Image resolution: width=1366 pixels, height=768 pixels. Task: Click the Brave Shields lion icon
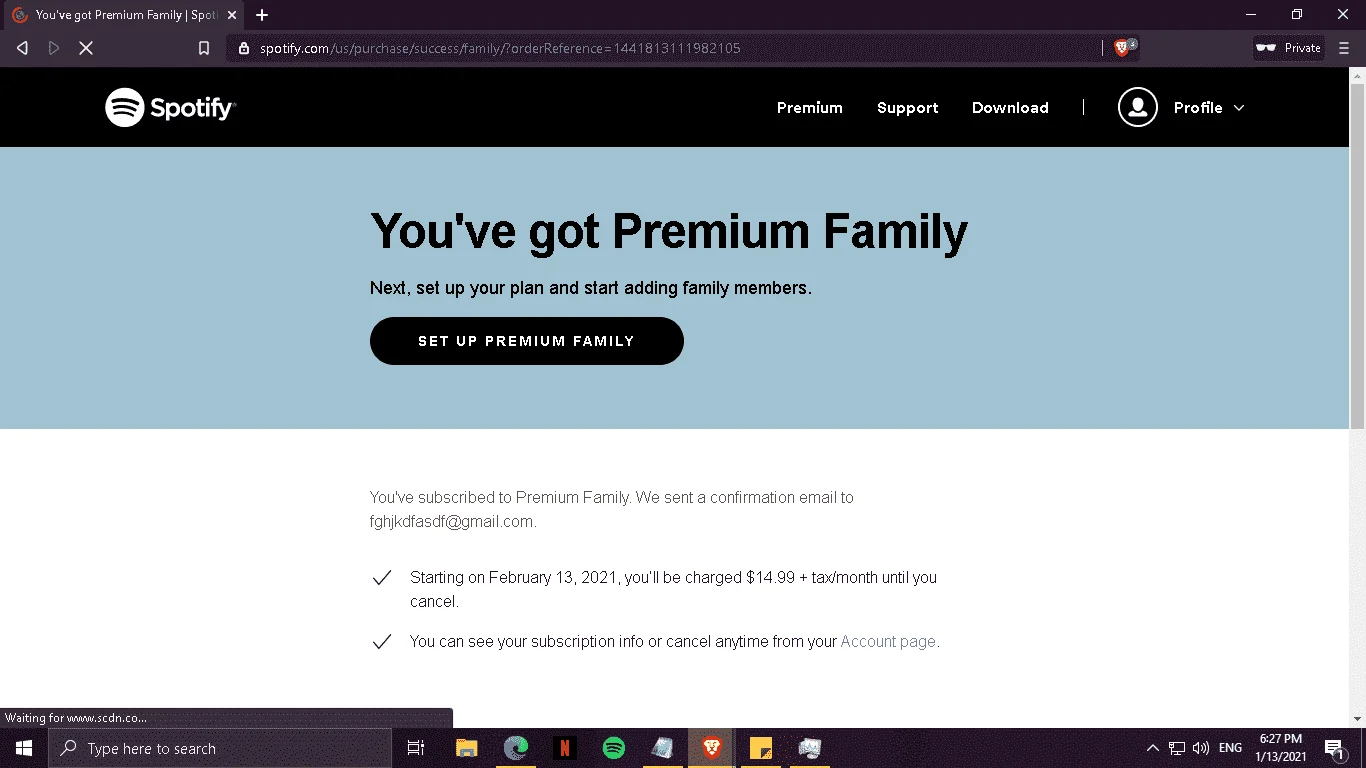click(x=1121, y=48)
